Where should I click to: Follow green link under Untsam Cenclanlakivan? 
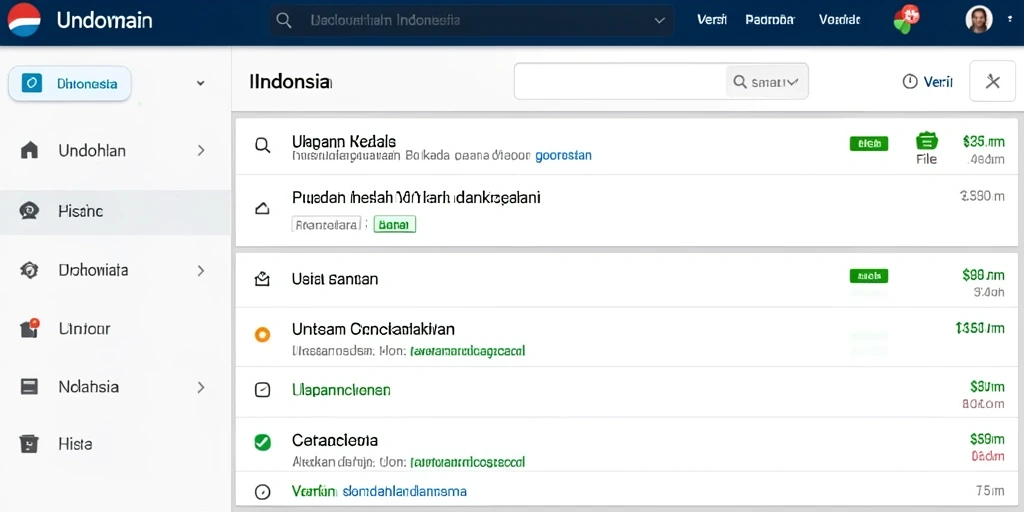467,351
